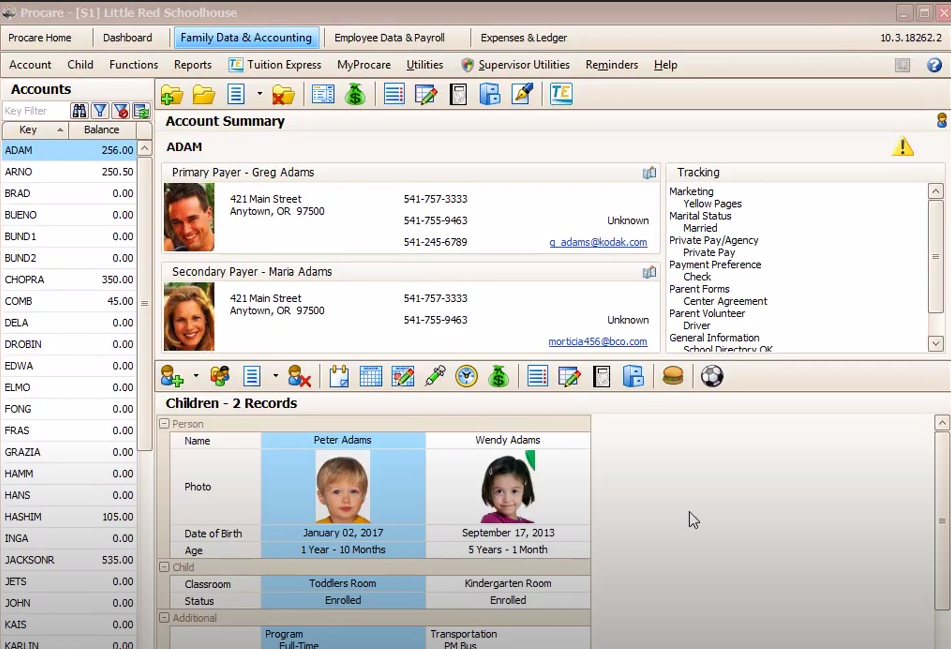
Task: Click the yellow warning triangle icon
Action: pyautogui.click(x=902, y=146)
